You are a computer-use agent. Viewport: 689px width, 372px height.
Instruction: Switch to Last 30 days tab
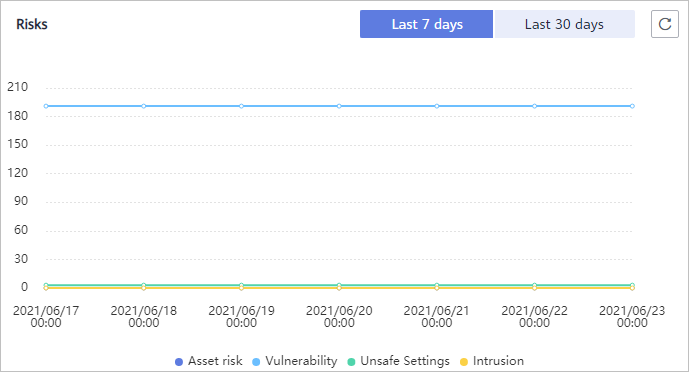pos(564,24)
